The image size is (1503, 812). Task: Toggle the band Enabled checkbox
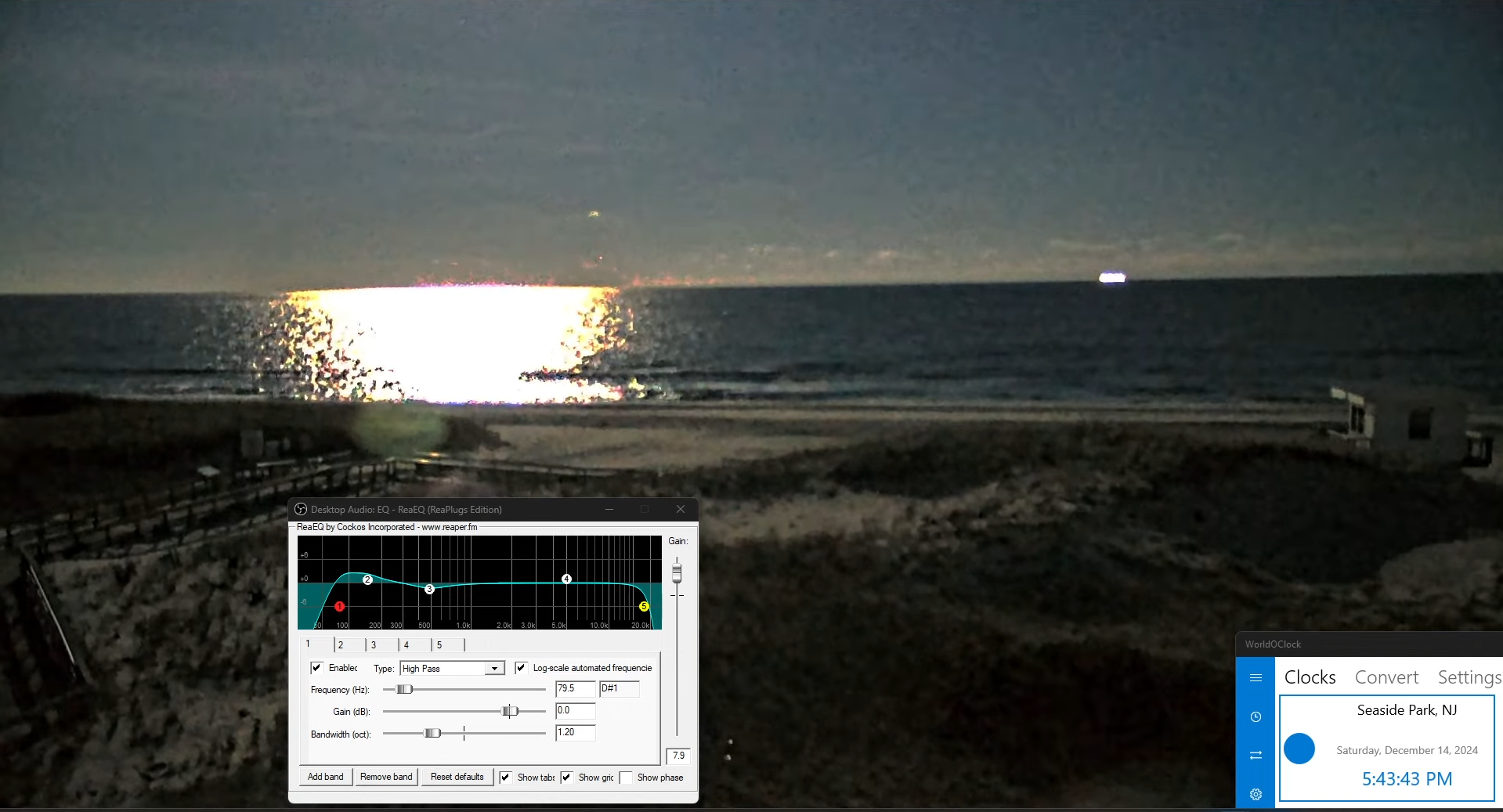(316, 668)
